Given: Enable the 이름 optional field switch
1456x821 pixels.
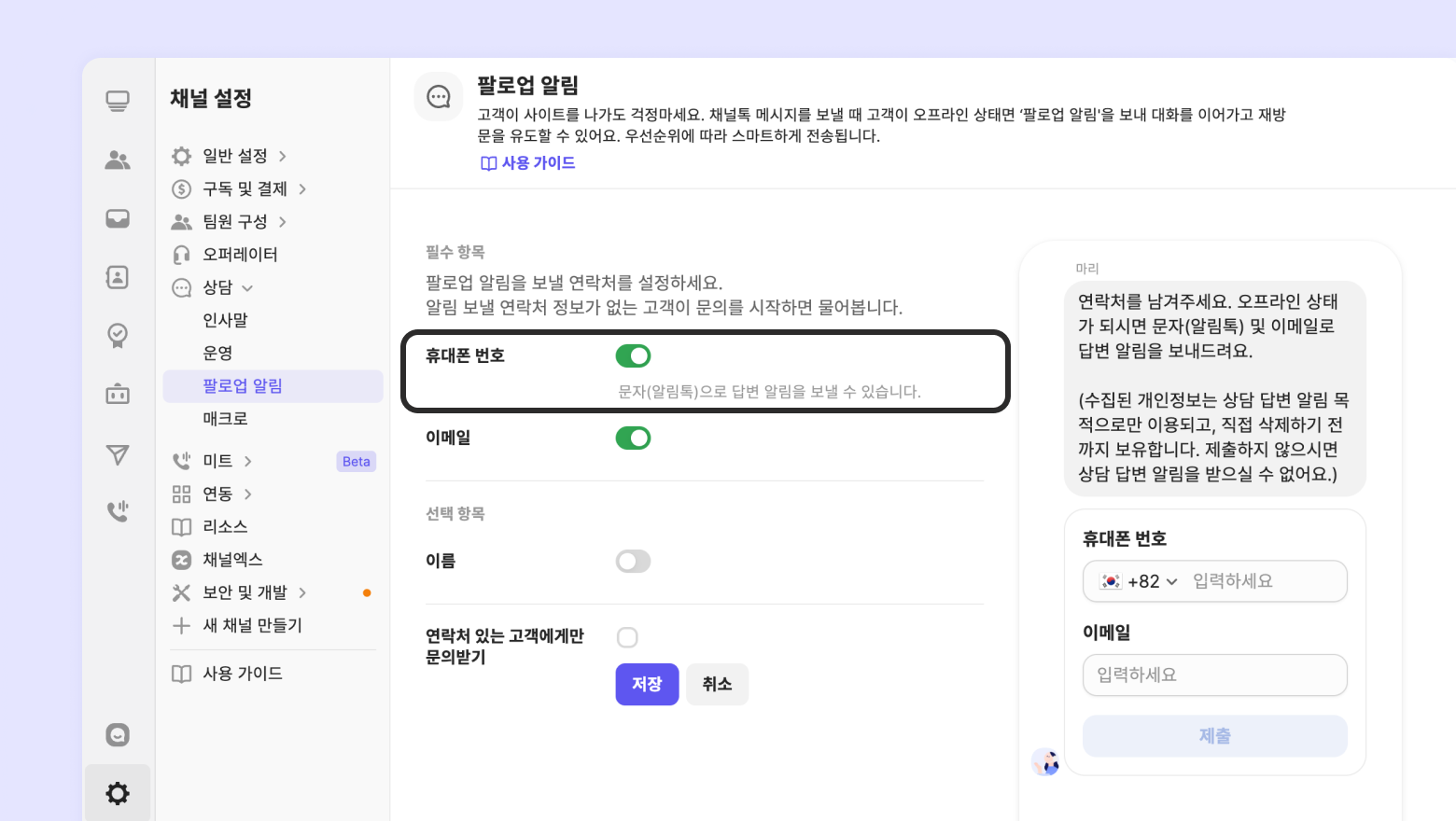Looking at the screenshot, I should [633, 561].
